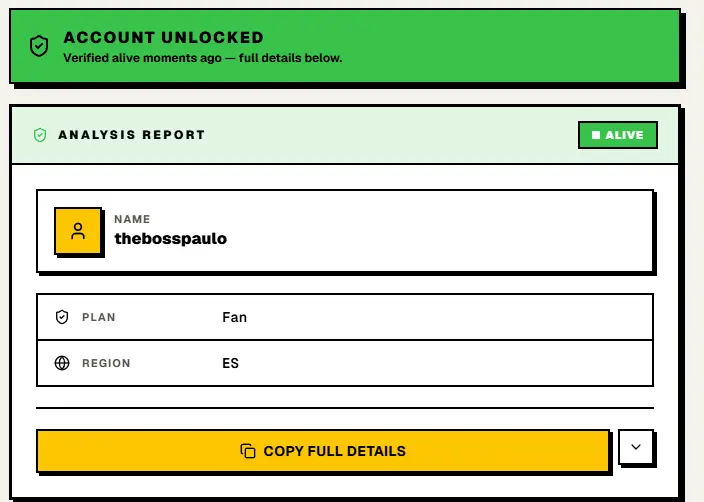The height and width of the screenshot is (502, 704).
Task: Click the REGION row label
Action: [x=106, y=363]
